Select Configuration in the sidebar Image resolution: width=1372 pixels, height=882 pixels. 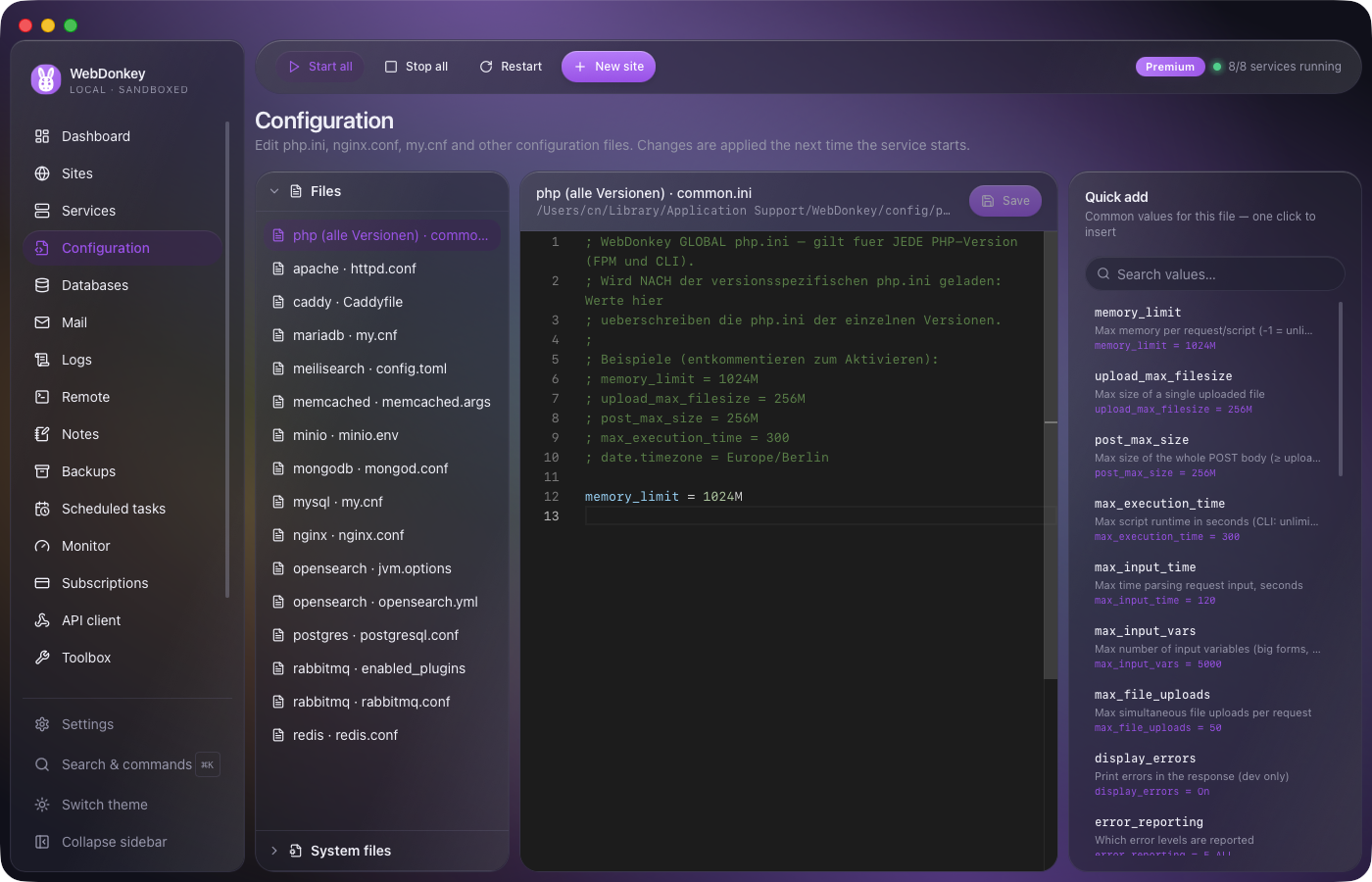tap(122, 248)
